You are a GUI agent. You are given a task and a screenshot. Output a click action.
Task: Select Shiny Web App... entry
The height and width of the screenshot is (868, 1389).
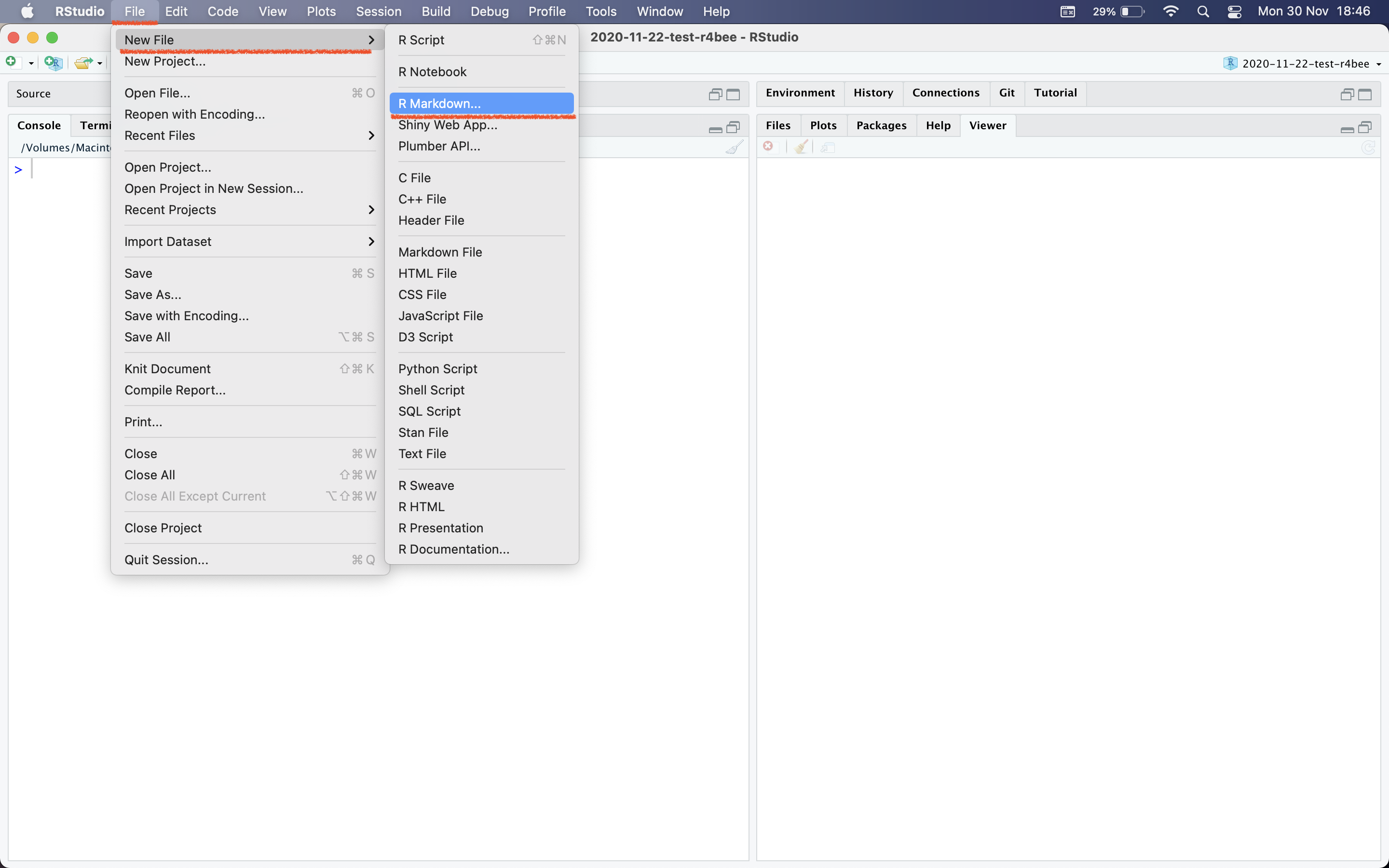(x=481, y=124)
